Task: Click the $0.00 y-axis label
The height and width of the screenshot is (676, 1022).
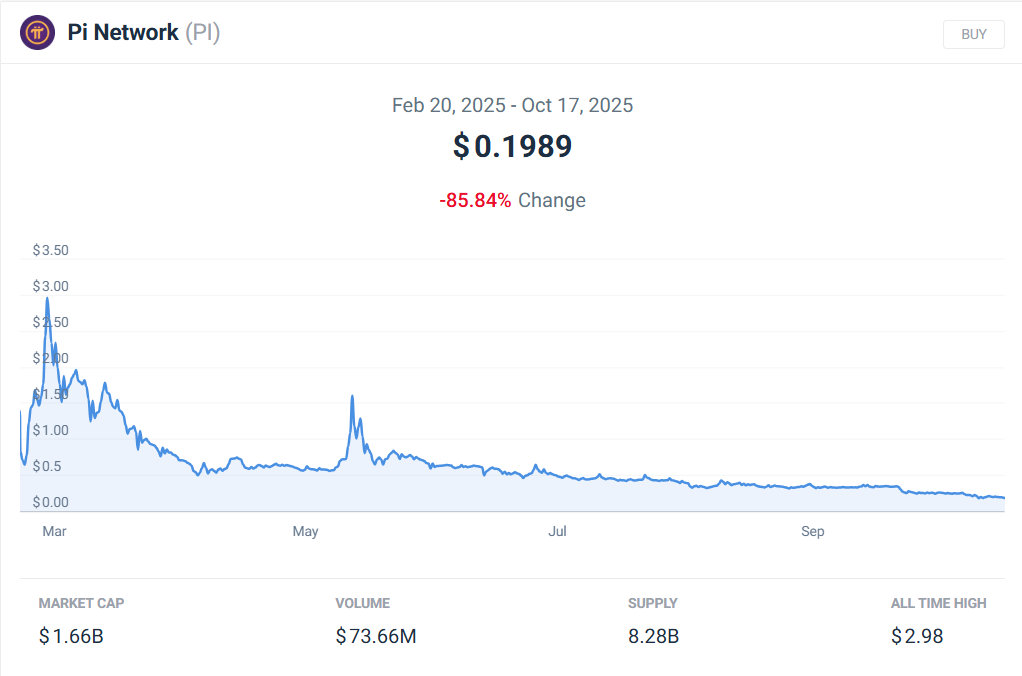Action: (51, 502)
